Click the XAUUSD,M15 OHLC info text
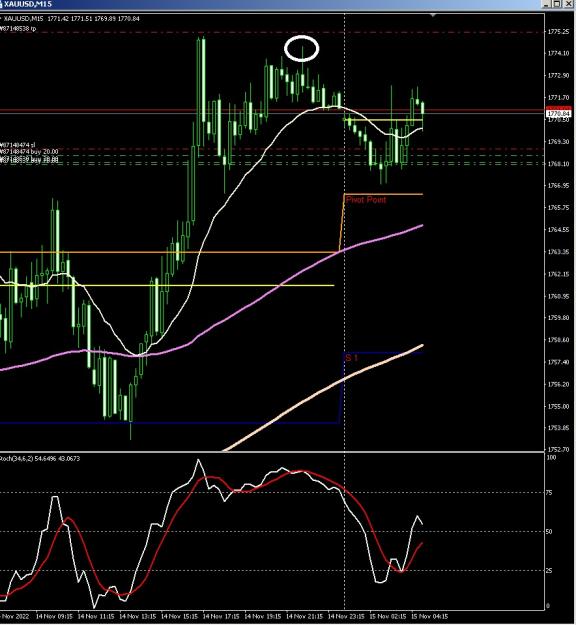The image size is (576, 625). click(72, 18)
